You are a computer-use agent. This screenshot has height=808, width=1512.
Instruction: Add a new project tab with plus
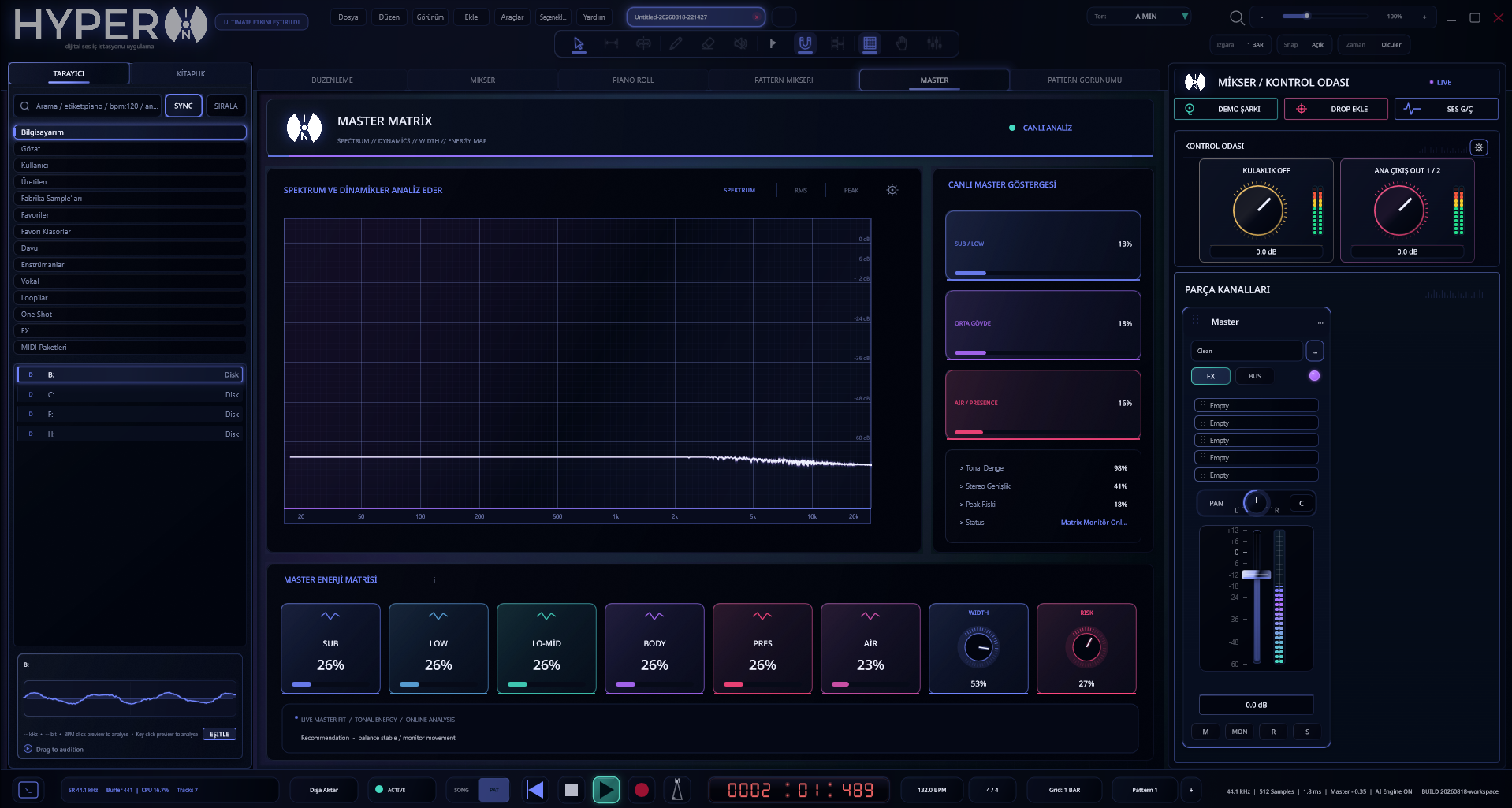(x=784, y=17)
